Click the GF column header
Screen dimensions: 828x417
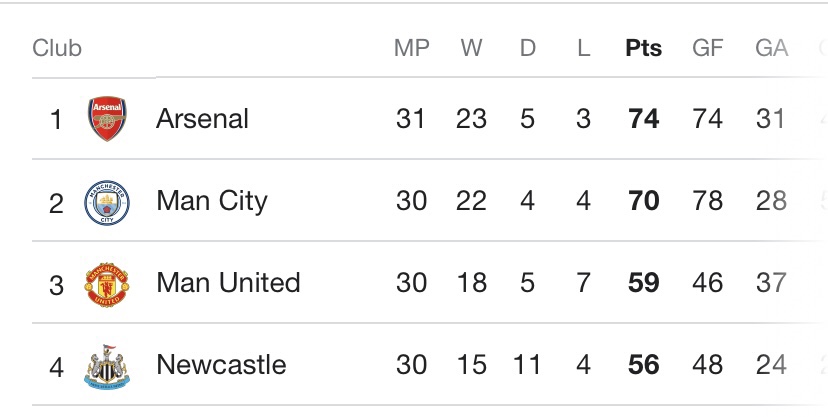707,48
